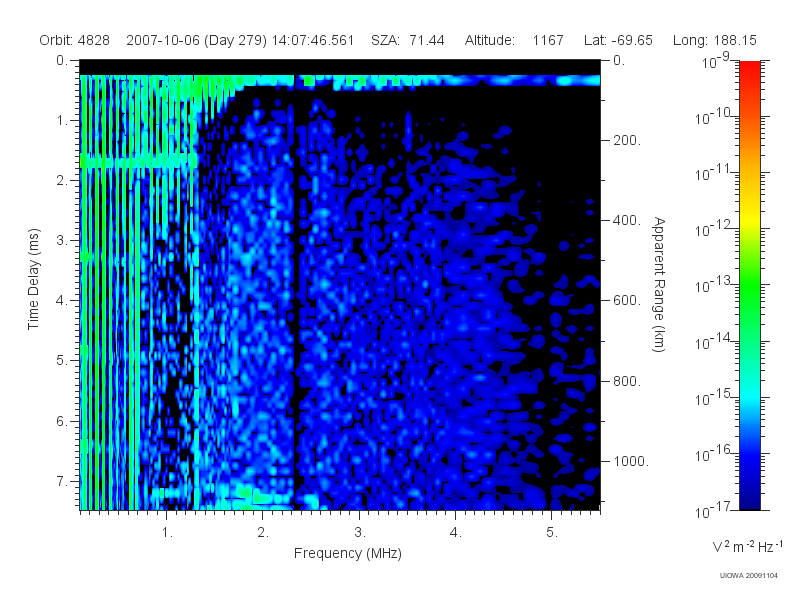The width and height of the screenshot is (800, 600).
Task: Click the '200.' tick on the apparent range axis
Action: click(x=627, y=140)
